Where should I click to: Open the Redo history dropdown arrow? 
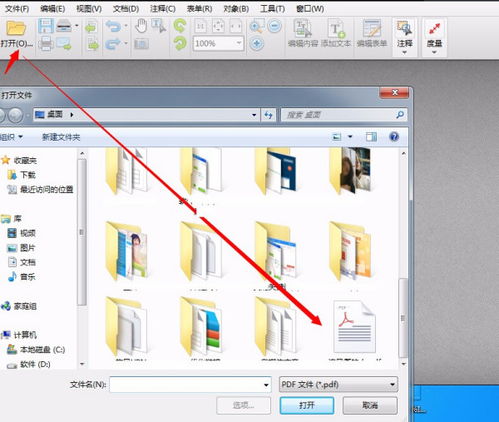pyautogui.click(x=126, y=43)
